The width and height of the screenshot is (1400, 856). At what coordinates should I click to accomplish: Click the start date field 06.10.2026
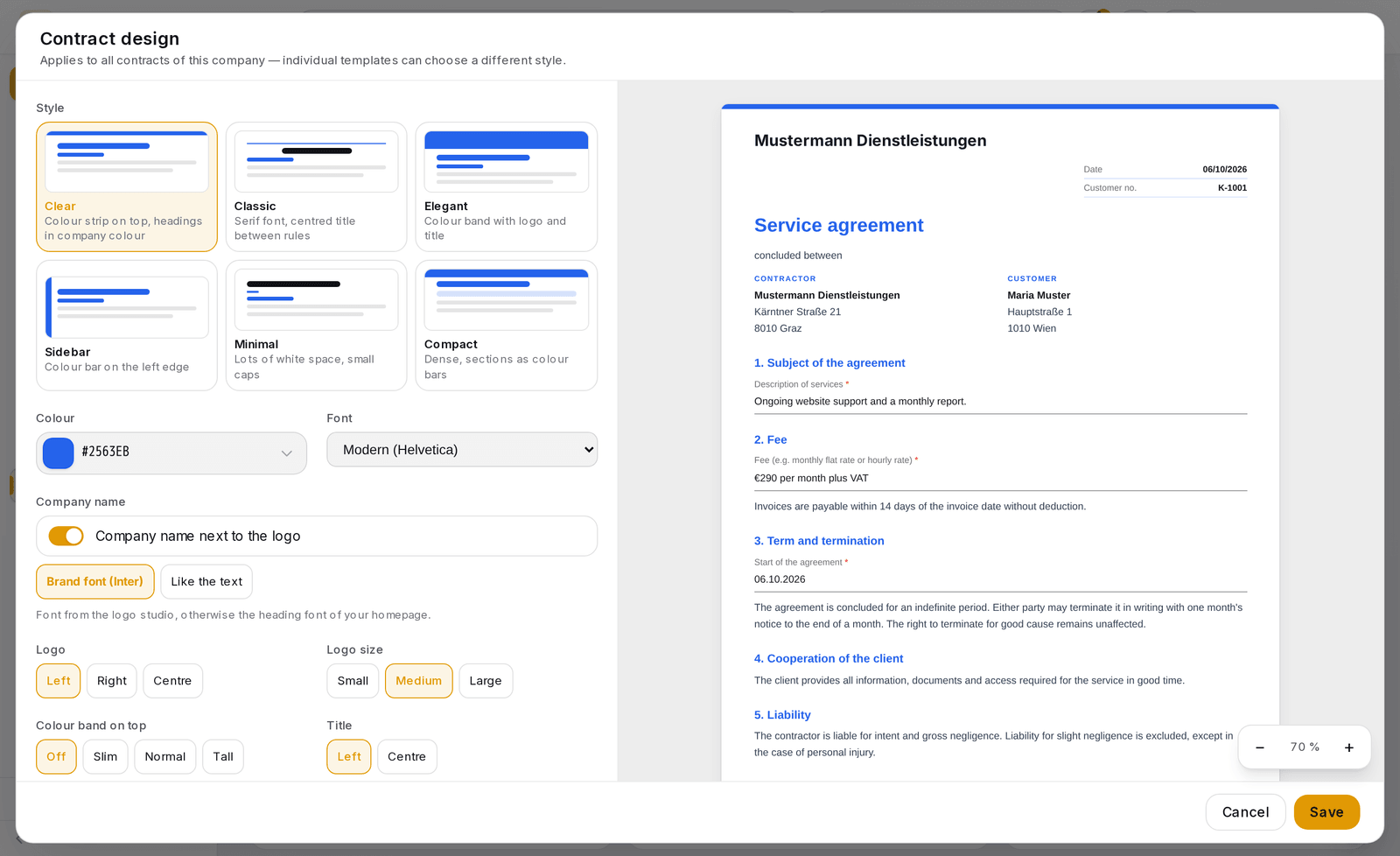[x=1000, y=579]
